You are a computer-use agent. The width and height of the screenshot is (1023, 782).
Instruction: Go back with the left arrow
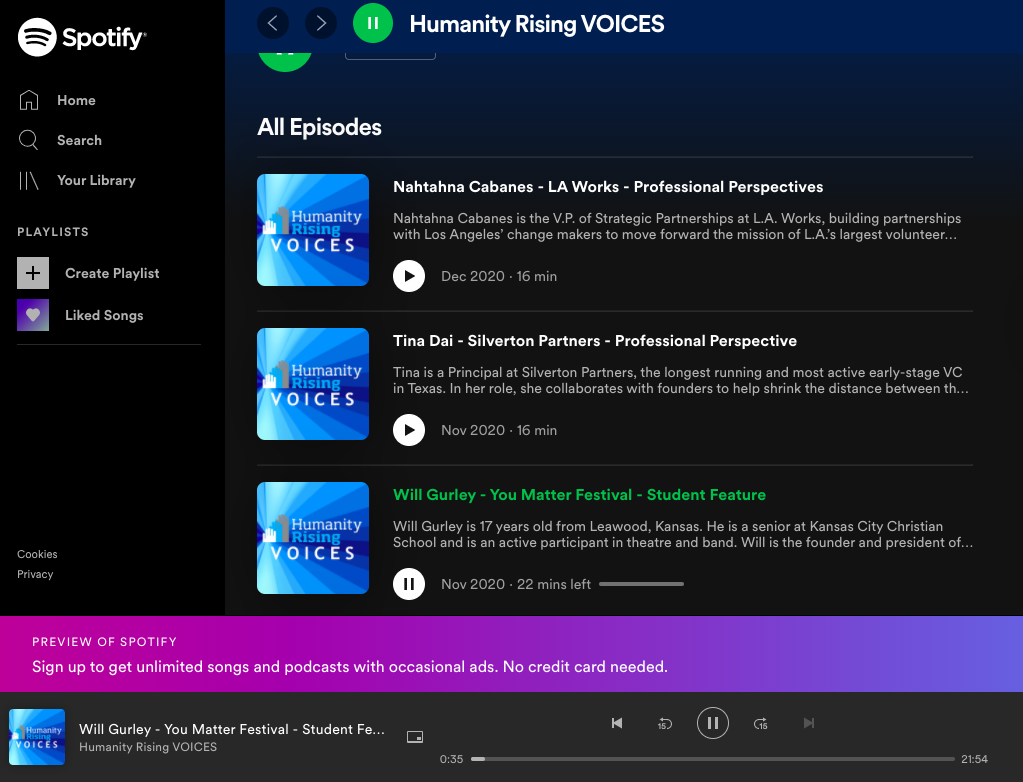point(273,23)
